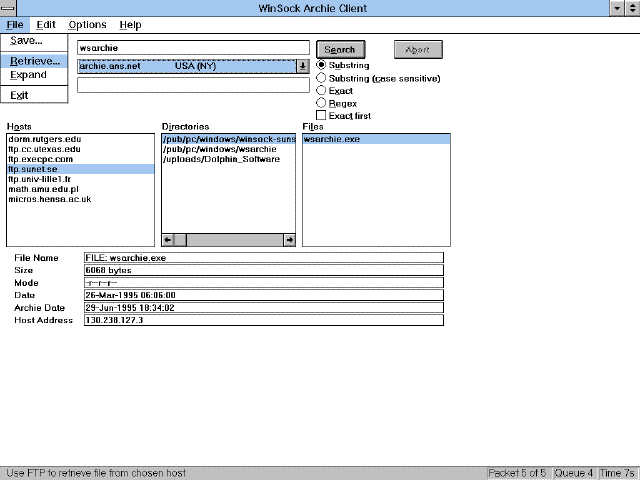This screenshot has height=480, width=640.
Task: Select directory /pub/pc/windows/wsarchie
Action: (229, 149)
